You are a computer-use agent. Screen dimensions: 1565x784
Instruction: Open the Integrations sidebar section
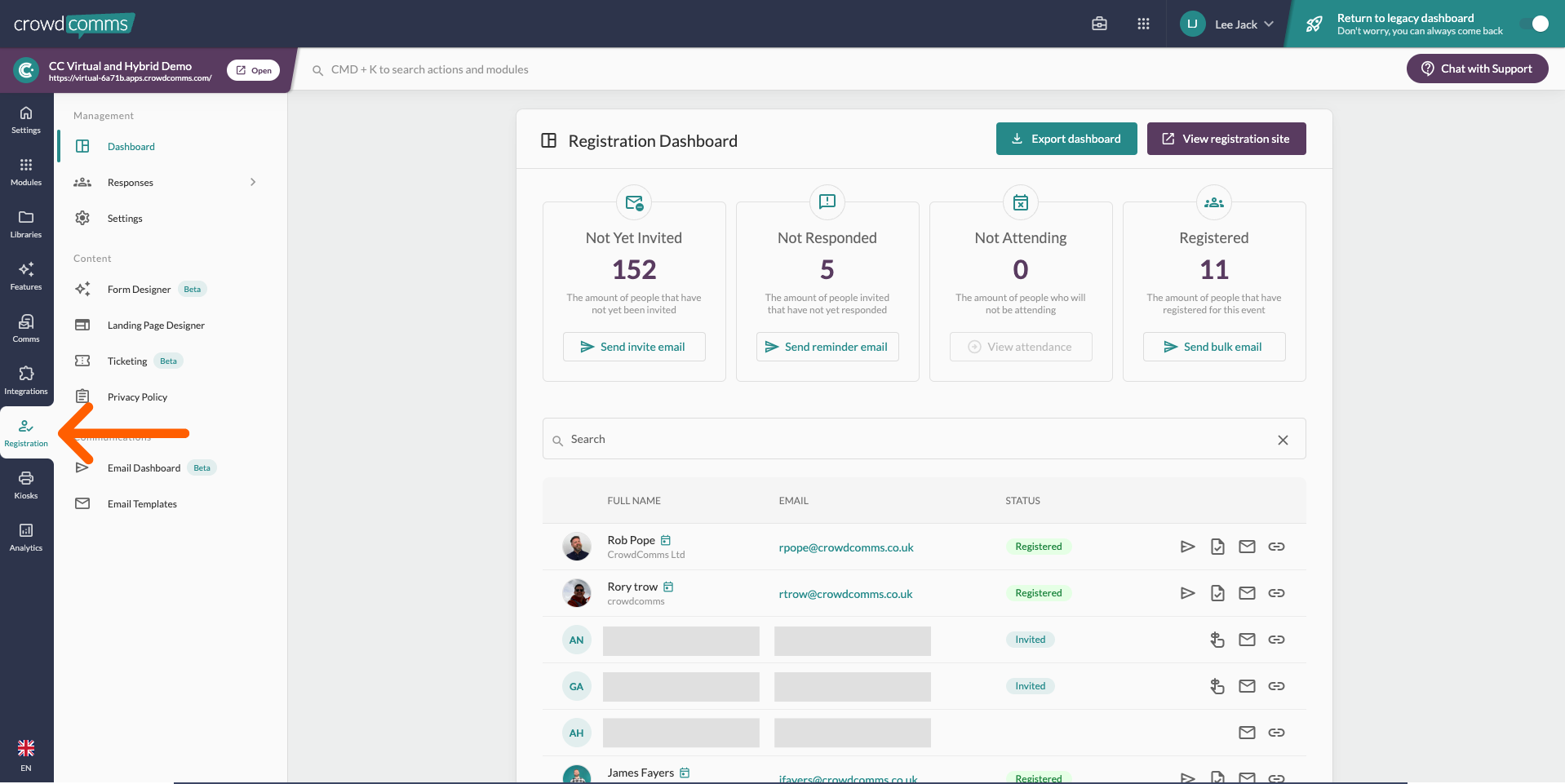pos(26,380)
